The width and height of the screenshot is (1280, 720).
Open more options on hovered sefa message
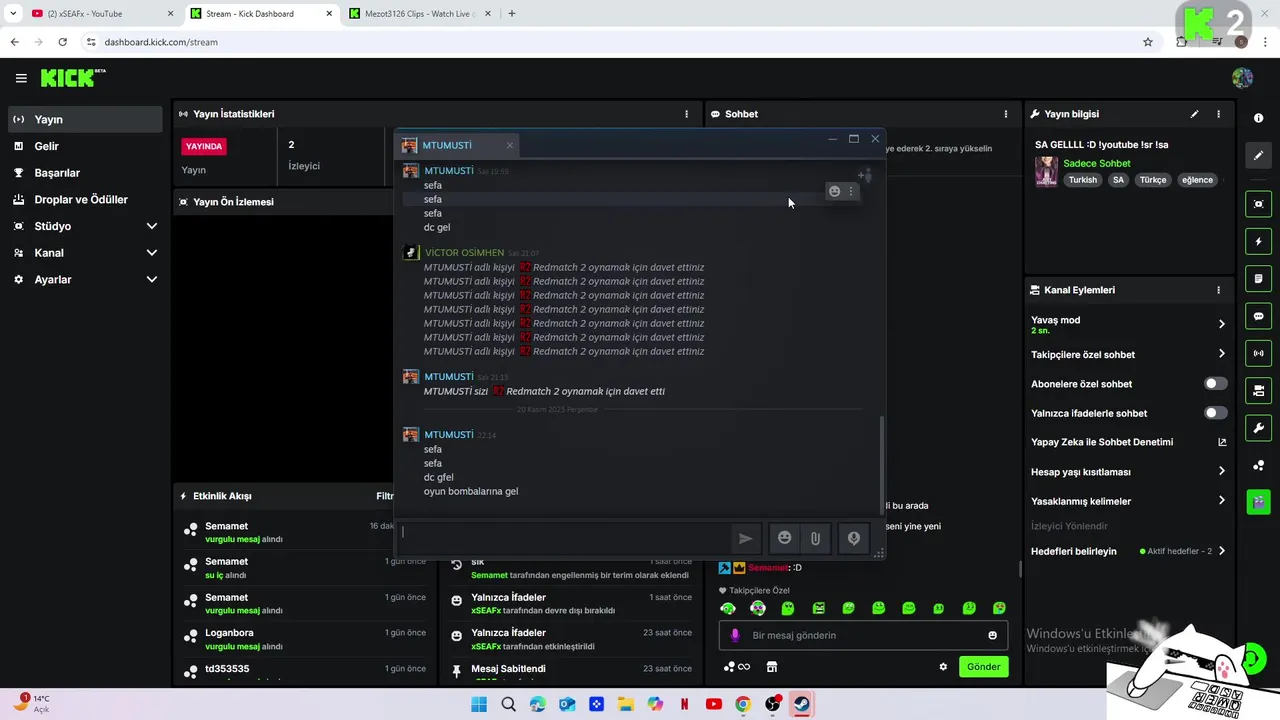tap(851, 191)
